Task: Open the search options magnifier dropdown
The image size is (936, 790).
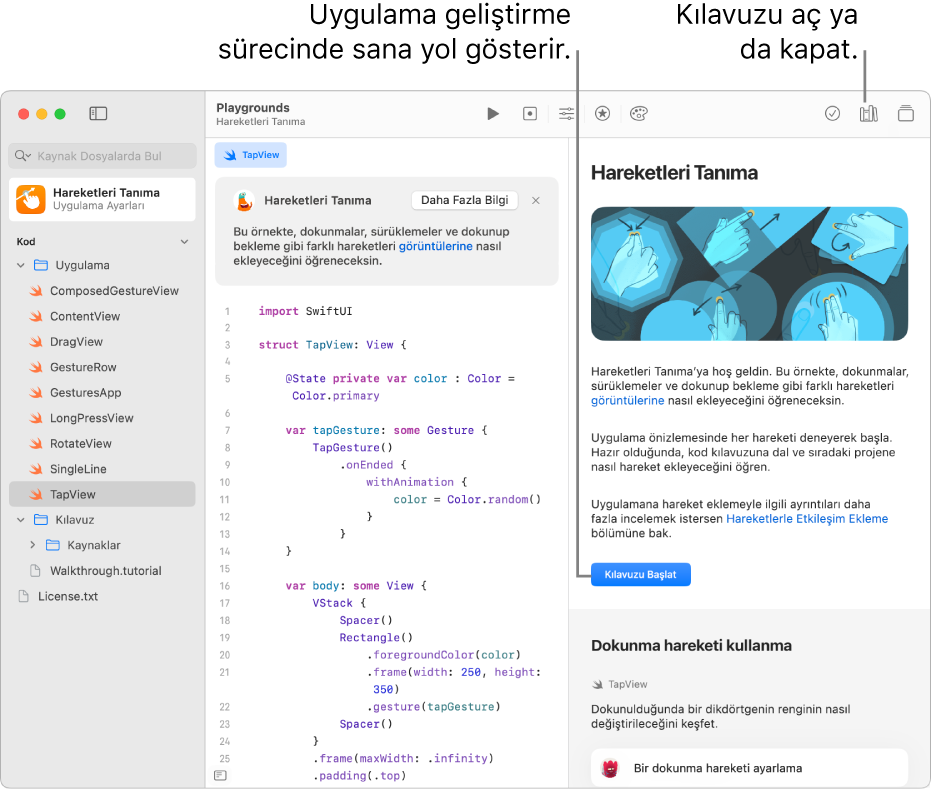Action: point(23,156)
